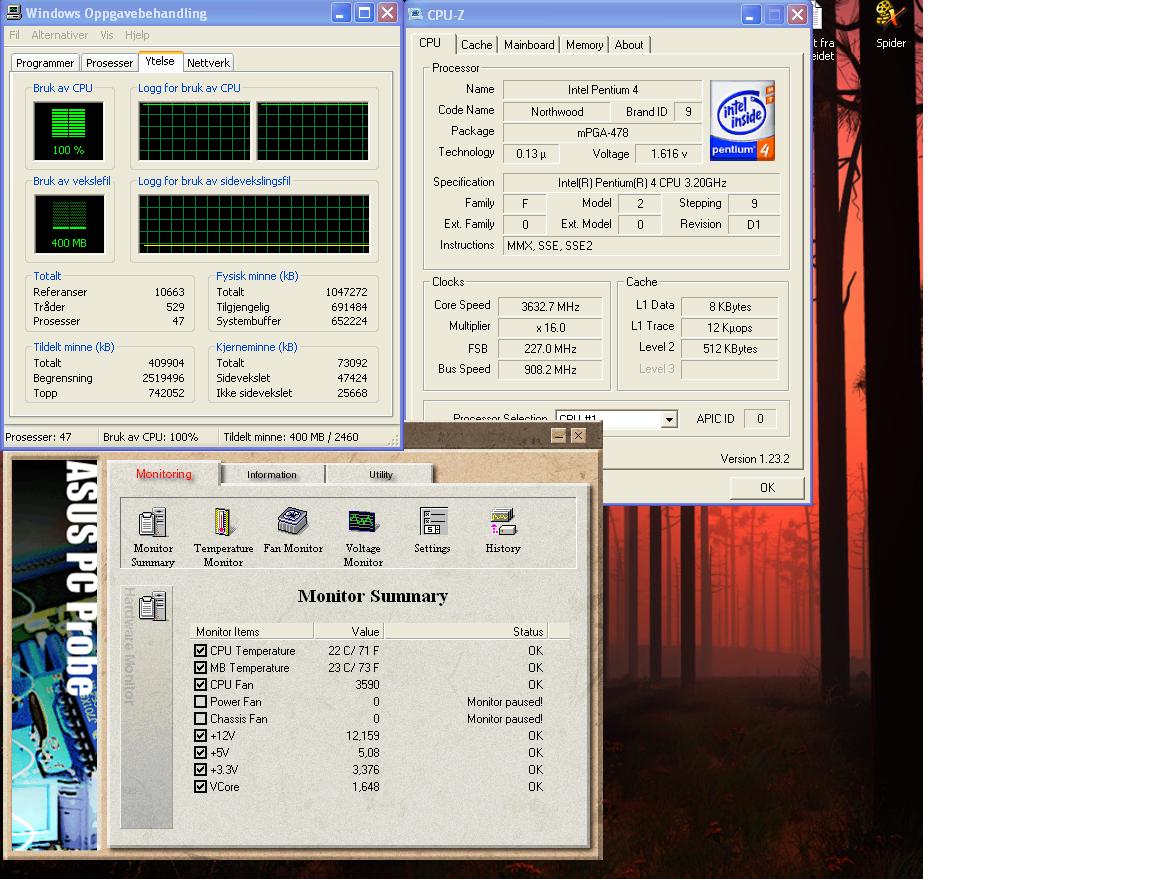1173x879 pixels.
Task: Open the Fan Monitor icon
Action: tap(293, 530)
